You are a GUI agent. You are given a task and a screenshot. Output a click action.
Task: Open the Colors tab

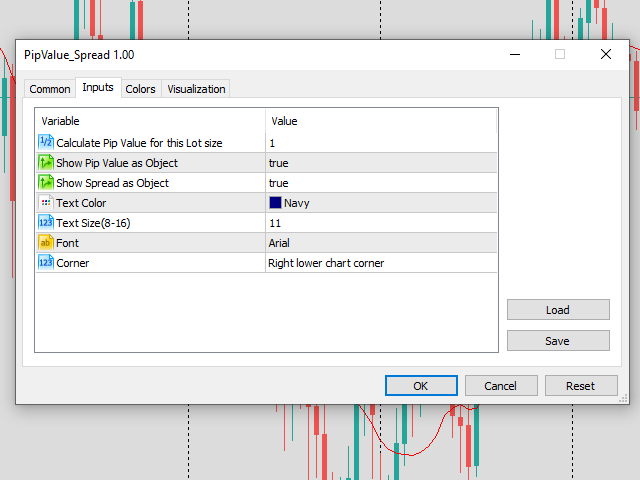coord(140,89)
